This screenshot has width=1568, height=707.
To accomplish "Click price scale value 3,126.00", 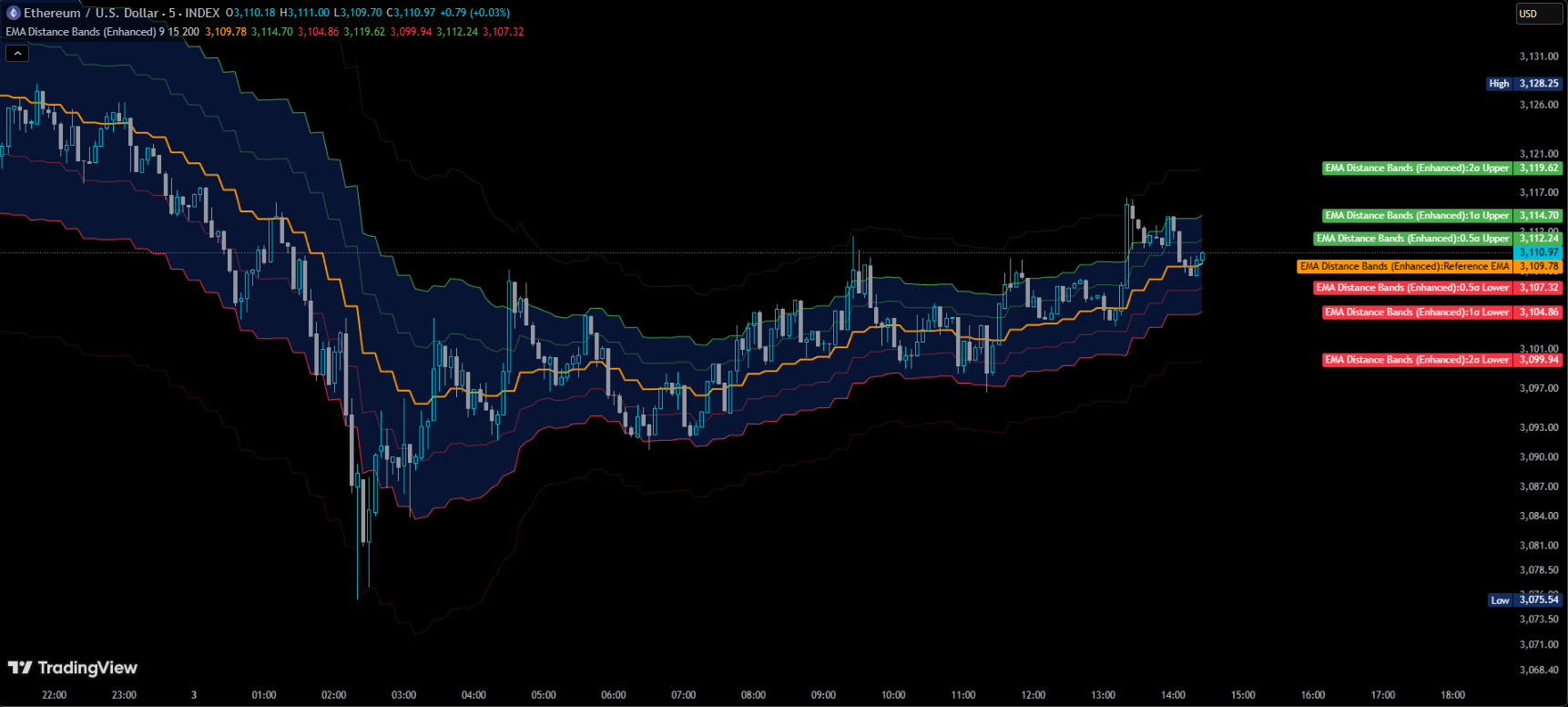I will tap(1539, 105).
